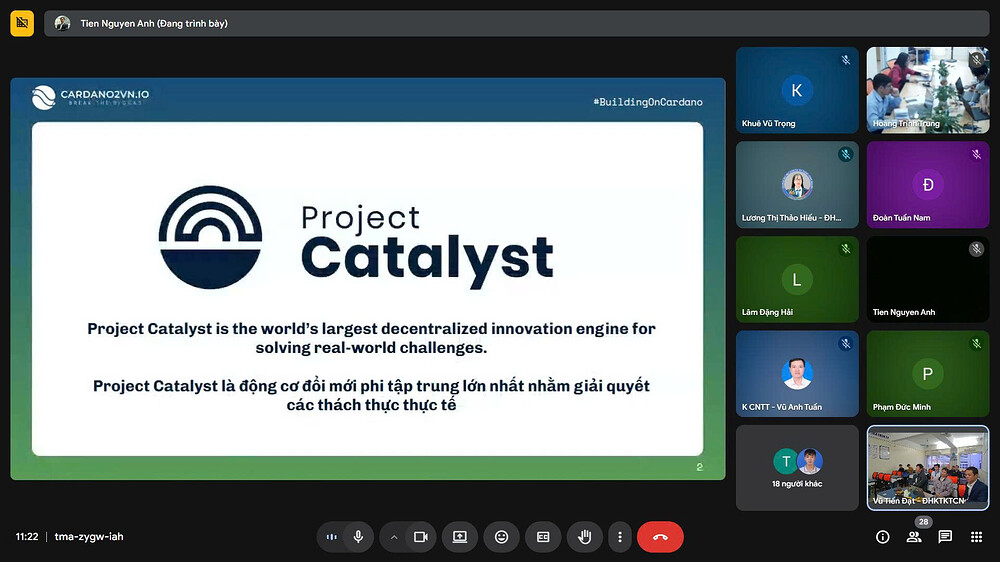Click muted mic icon on Hoàng Trịnh Trung
Image resolution: width=1000 pixels, height=562 pixels.
pos(976,60)
